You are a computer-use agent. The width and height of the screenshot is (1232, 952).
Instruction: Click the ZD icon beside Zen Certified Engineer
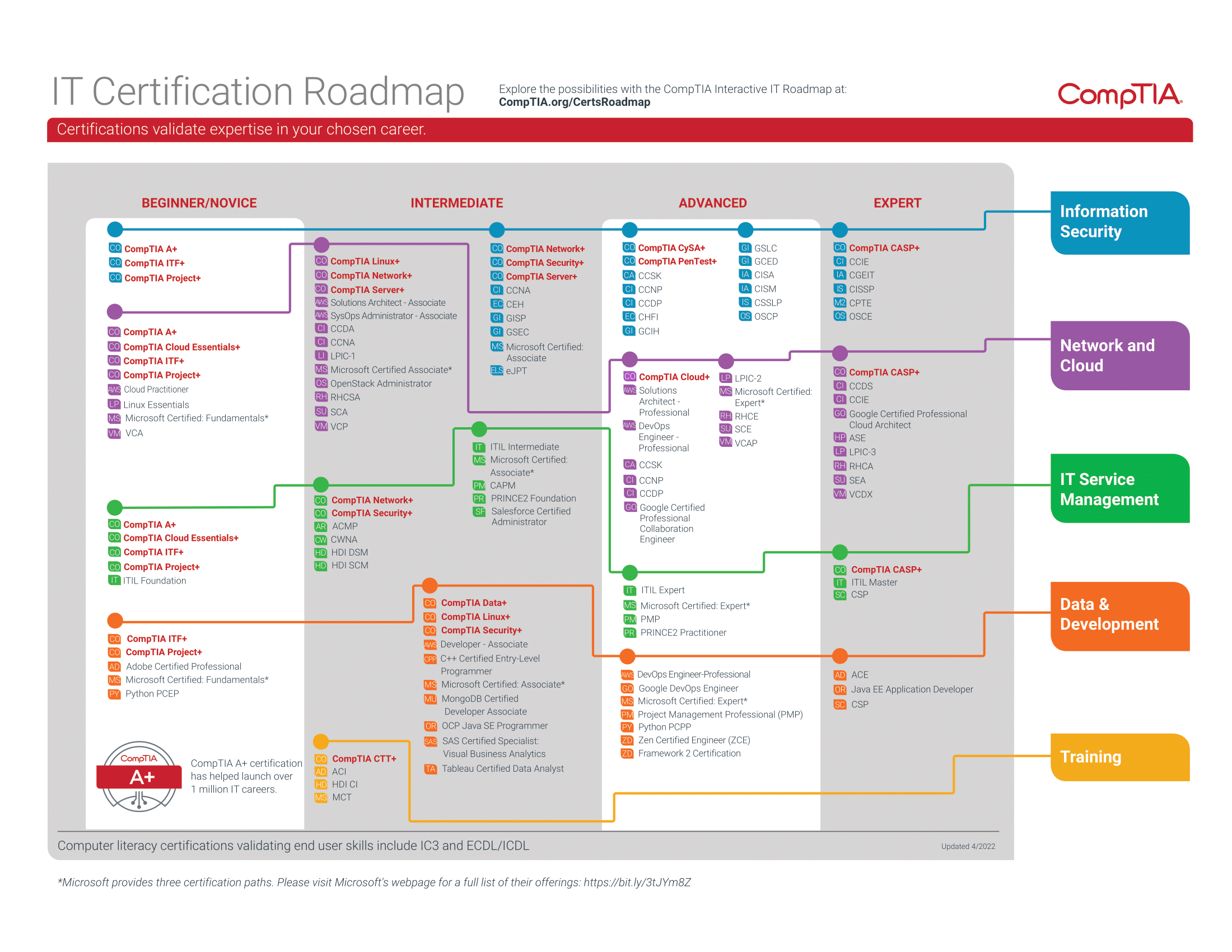627,740
